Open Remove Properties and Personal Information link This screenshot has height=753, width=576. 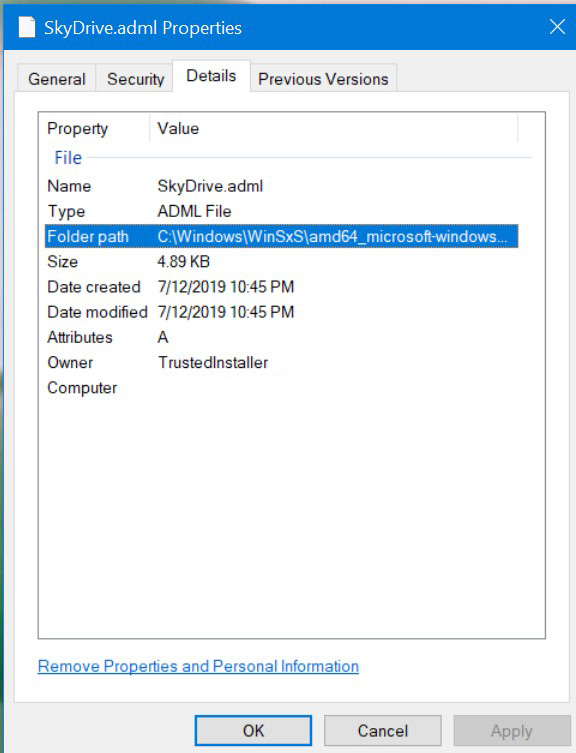198,666
